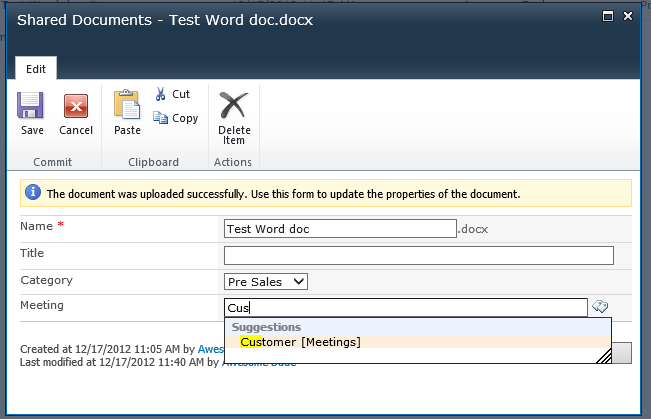Screen dimensions: 651x419
Task: Open the creator link next to Created at
Action: 210,350
